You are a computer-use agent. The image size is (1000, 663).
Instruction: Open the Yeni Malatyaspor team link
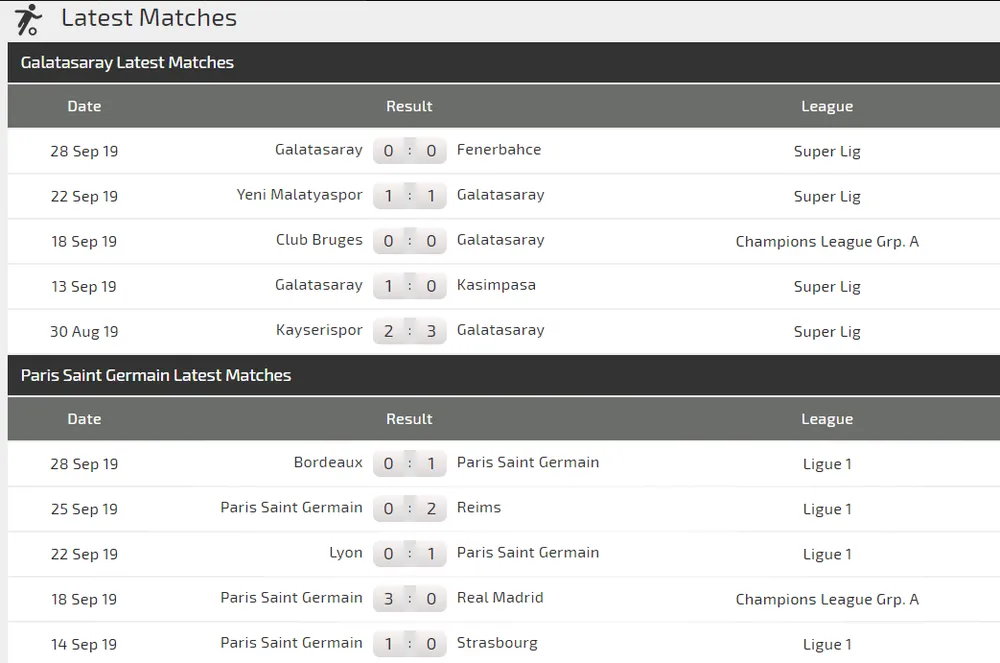tap(299, 195)
